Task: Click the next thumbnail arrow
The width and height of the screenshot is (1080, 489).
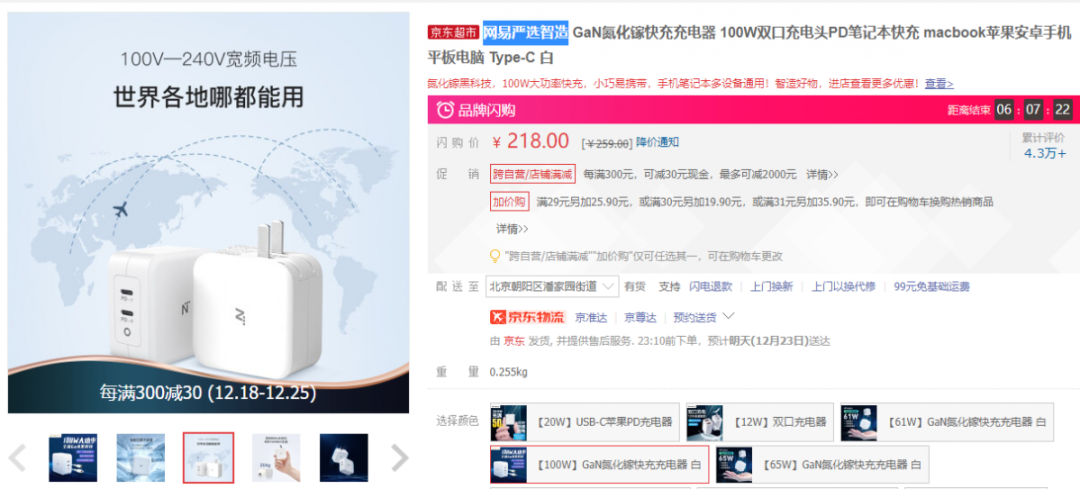Action: point(399,458)
